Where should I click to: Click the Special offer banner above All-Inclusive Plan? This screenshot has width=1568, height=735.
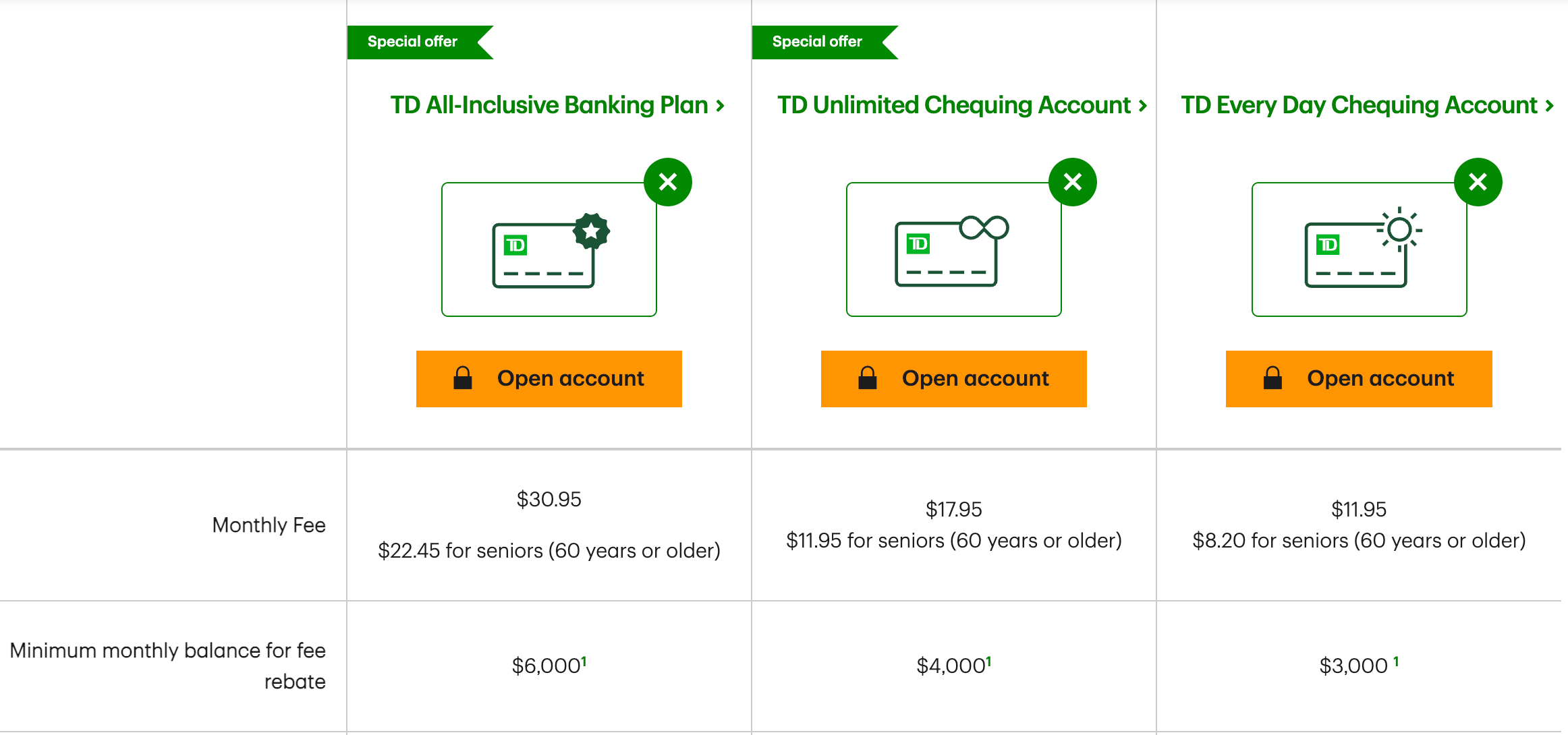[x=413, y=42]
